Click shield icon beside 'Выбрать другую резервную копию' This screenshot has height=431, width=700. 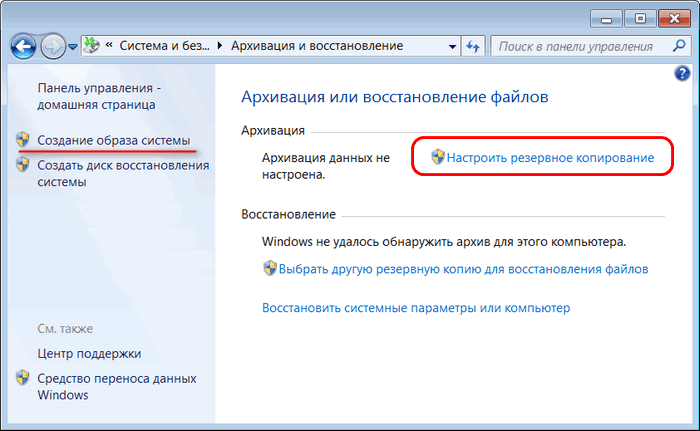[x=270, y=268]
